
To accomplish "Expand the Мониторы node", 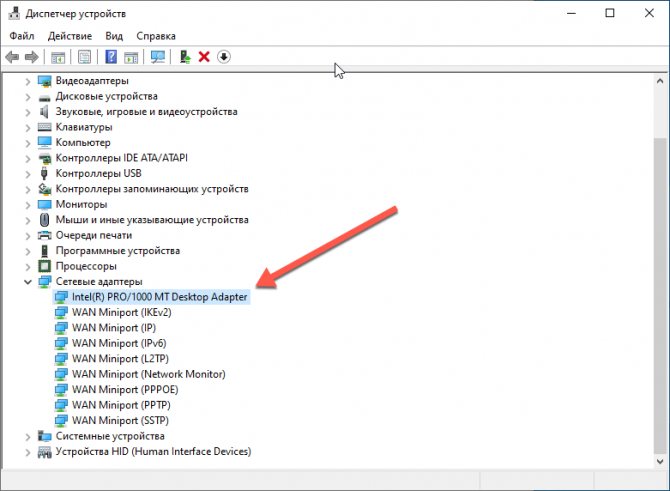I will pyautogui.click(x=28, y=205).
